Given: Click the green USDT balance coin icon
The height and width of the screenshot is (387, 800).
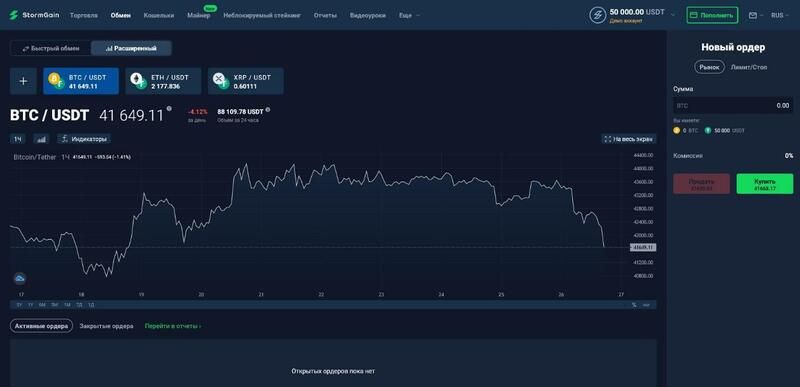Looking at the screenshot, I should (x=708, y=131).
